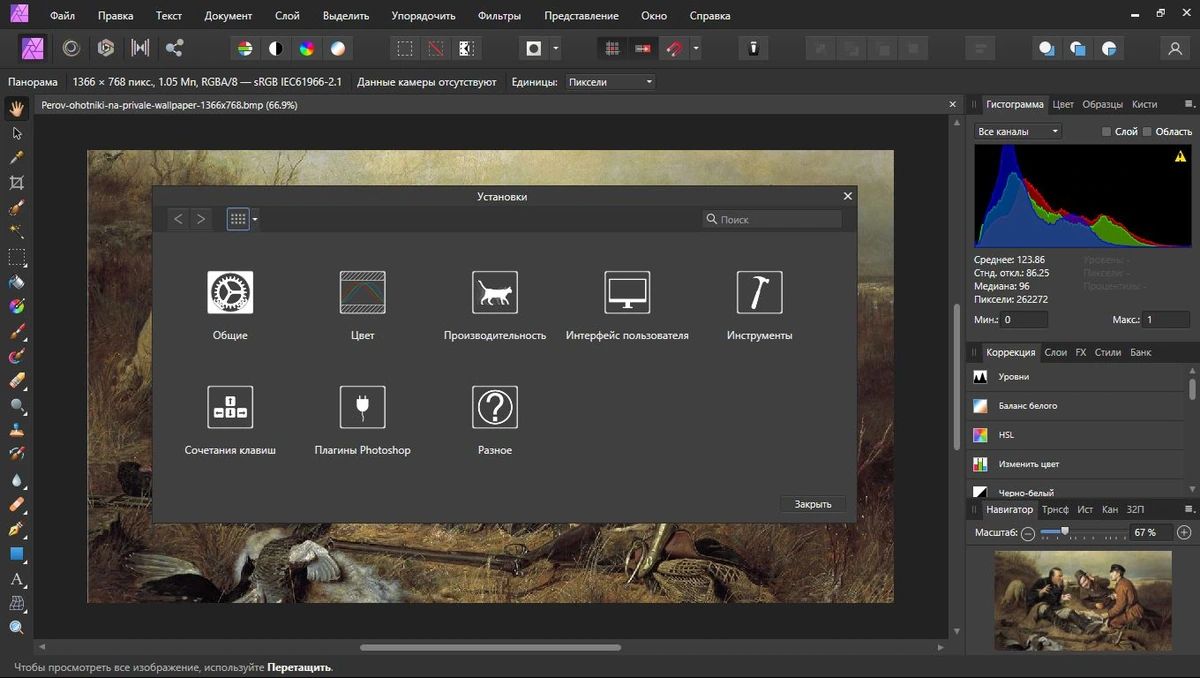1200x678 pixels.
Task: Add the Уровни adjustment
Action: point(1079,377)
